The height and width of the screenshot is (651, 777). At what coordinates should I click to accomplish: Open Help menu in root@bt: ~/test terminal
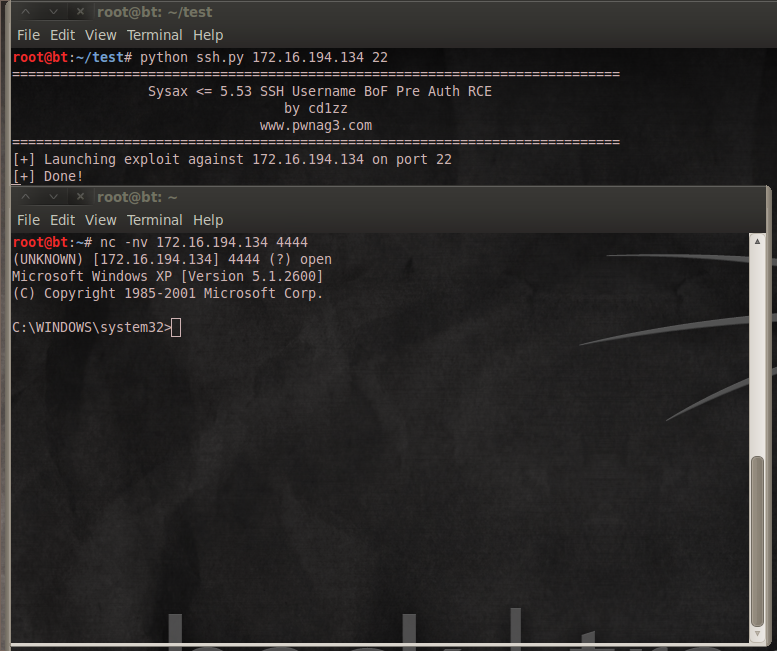coord(208,36)
